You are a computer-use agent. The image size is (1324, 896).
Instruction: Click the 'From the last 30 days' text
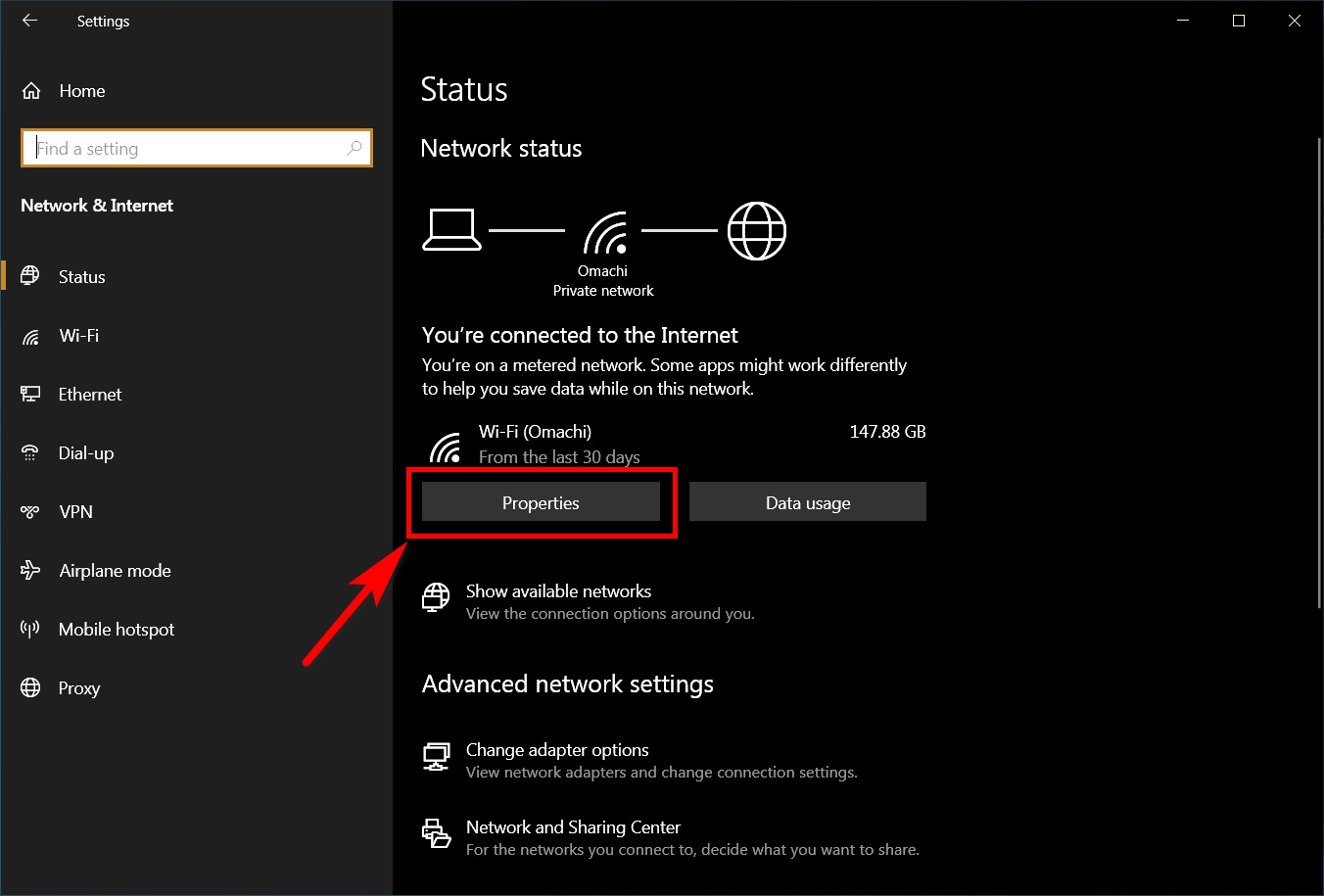tap(559, 457)
